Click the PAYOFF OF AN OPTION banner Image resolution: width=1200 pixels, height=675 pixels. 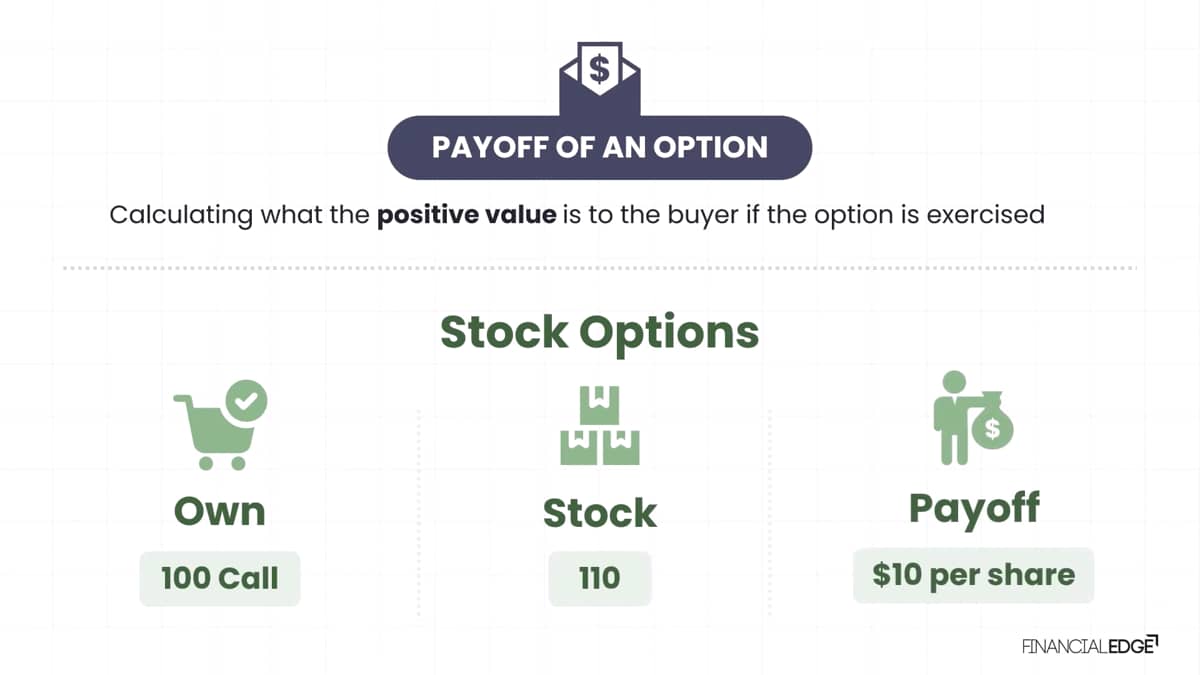click(599, 147)
